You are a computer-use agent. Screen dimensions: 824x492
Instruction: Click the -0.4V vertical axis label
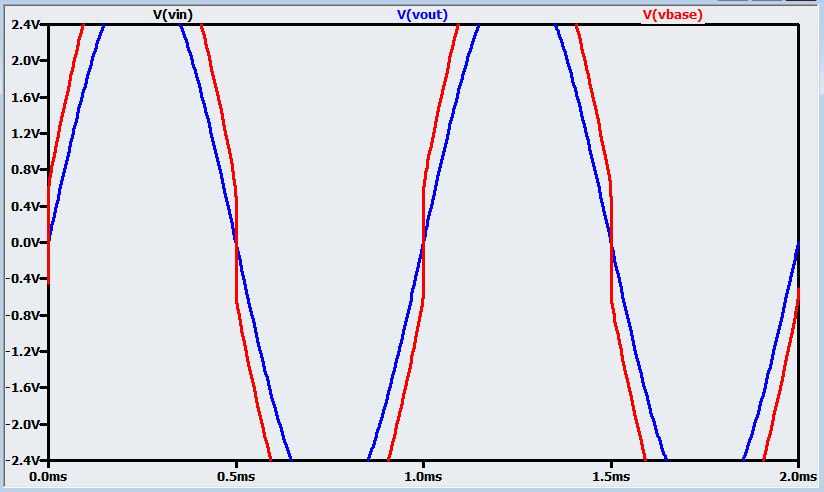[24, 279]
